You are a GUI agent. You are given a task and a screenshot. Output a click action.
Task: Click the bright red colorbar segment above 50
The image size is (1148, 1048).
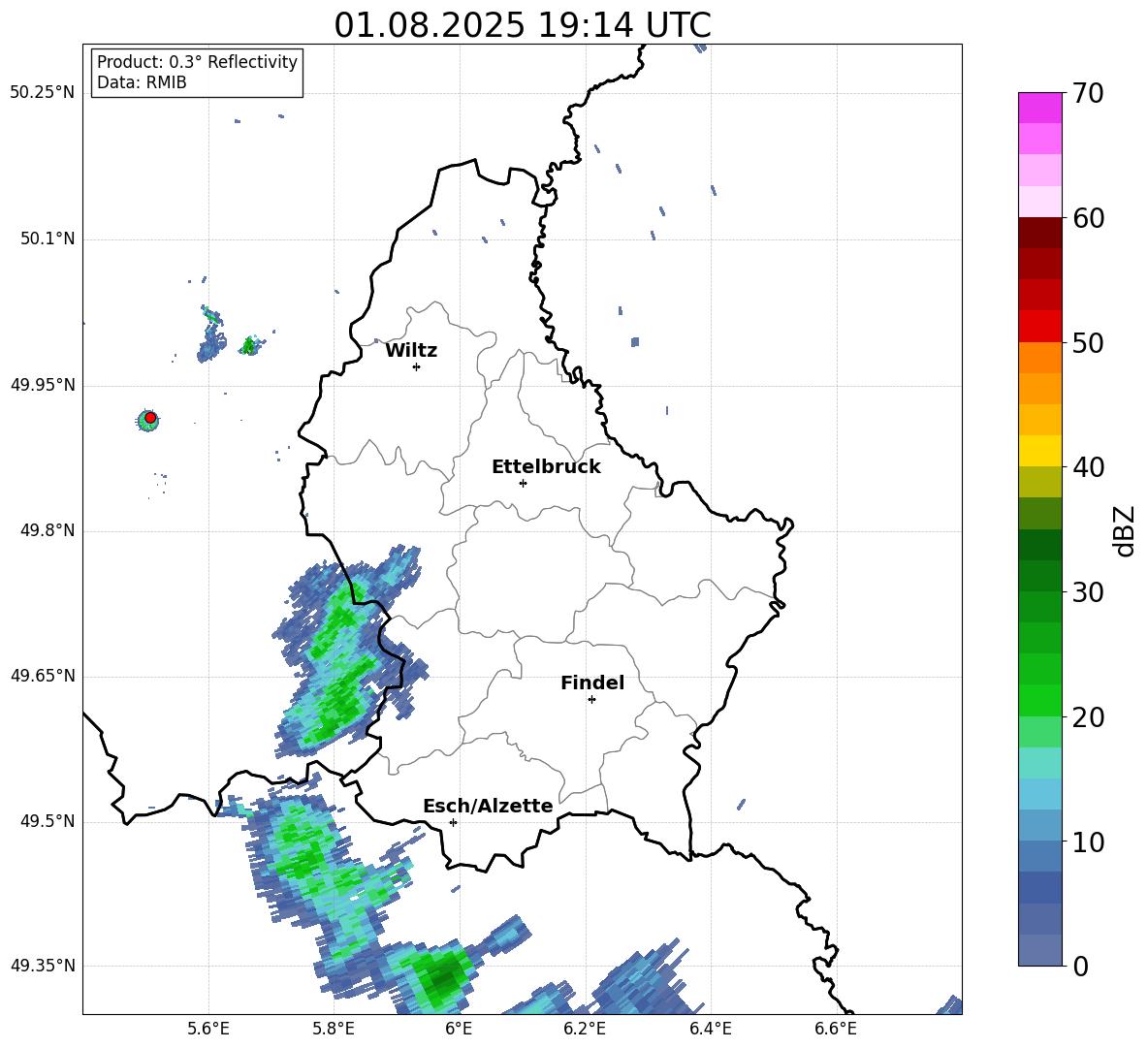[1039, 327]
